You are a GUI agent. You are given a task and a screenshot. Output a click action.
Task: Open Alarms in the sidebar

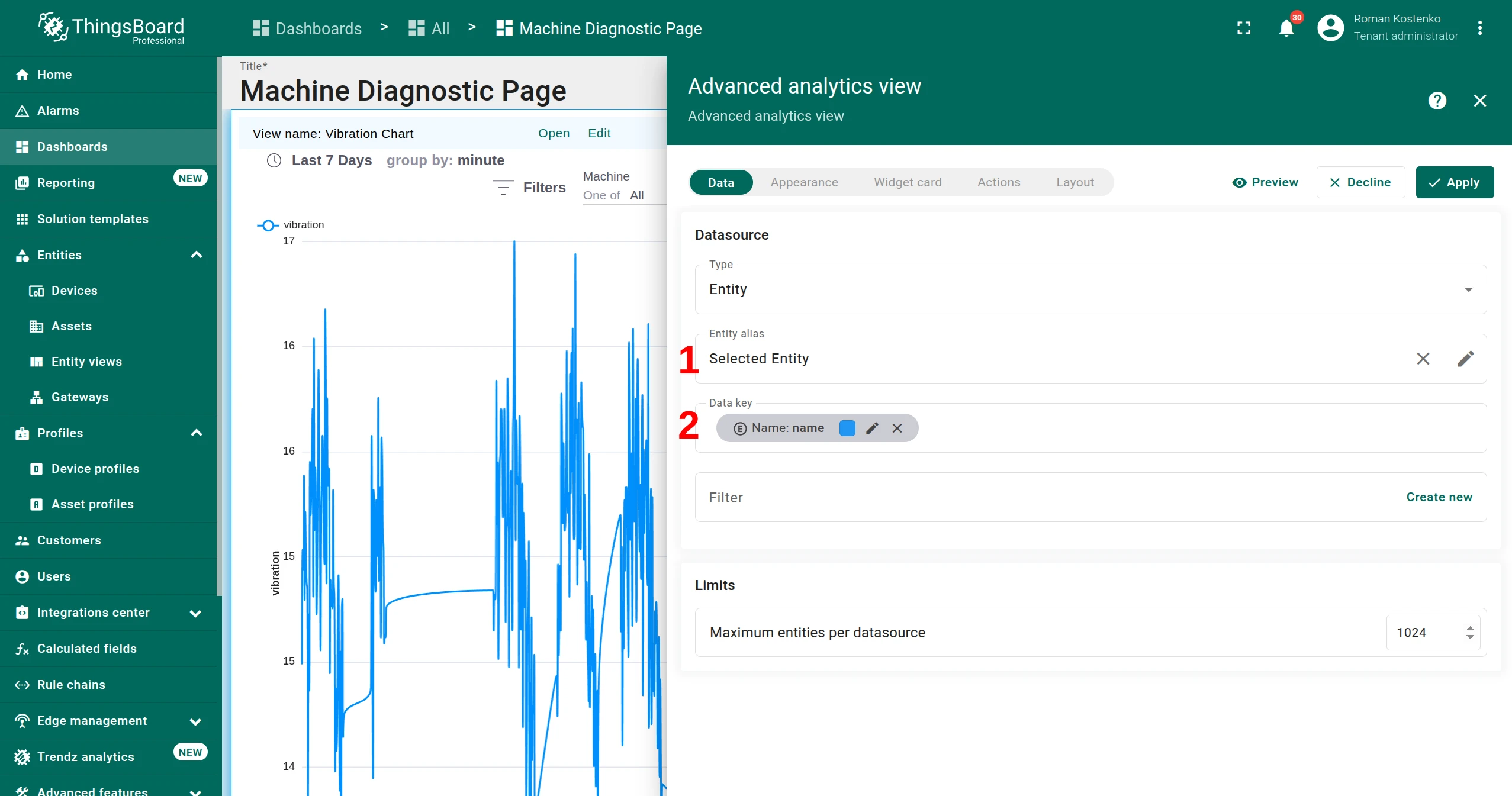pyautogui.click(x=108, y=111)
